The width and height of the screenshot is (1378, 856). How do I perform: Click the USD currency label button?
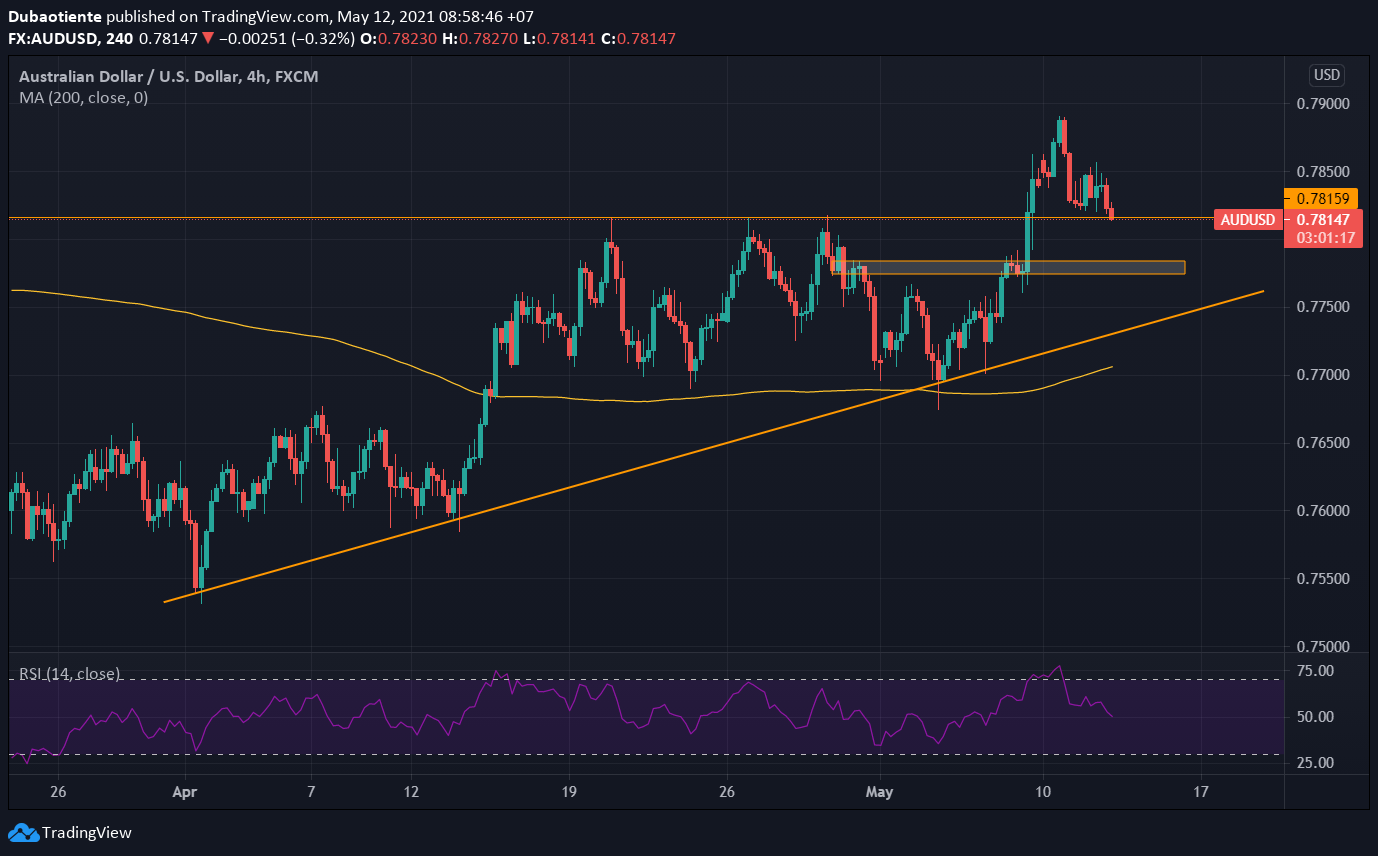1327,75
